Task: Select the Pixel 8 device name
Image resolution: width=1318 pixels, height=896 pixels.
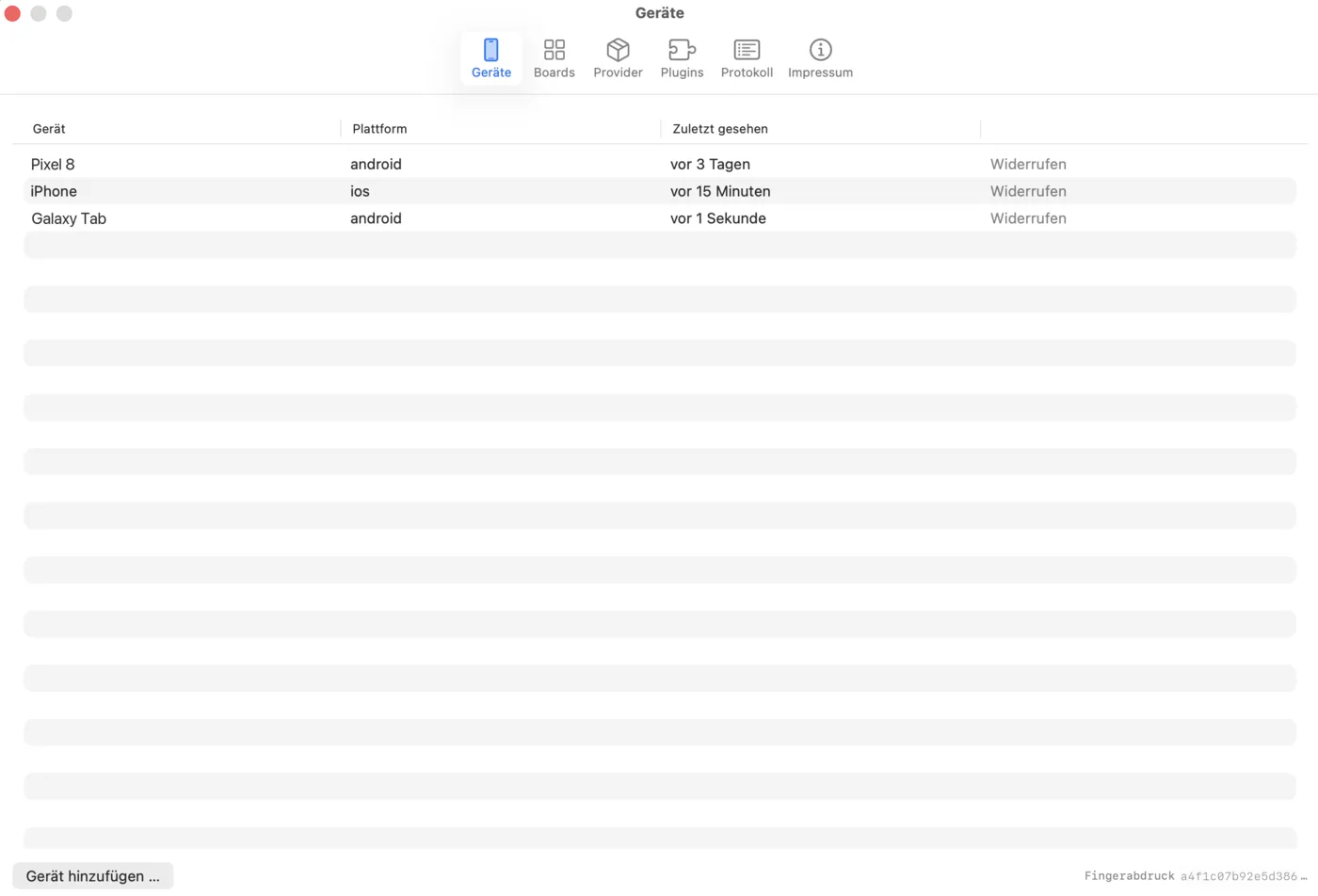Action: (53, 164)
